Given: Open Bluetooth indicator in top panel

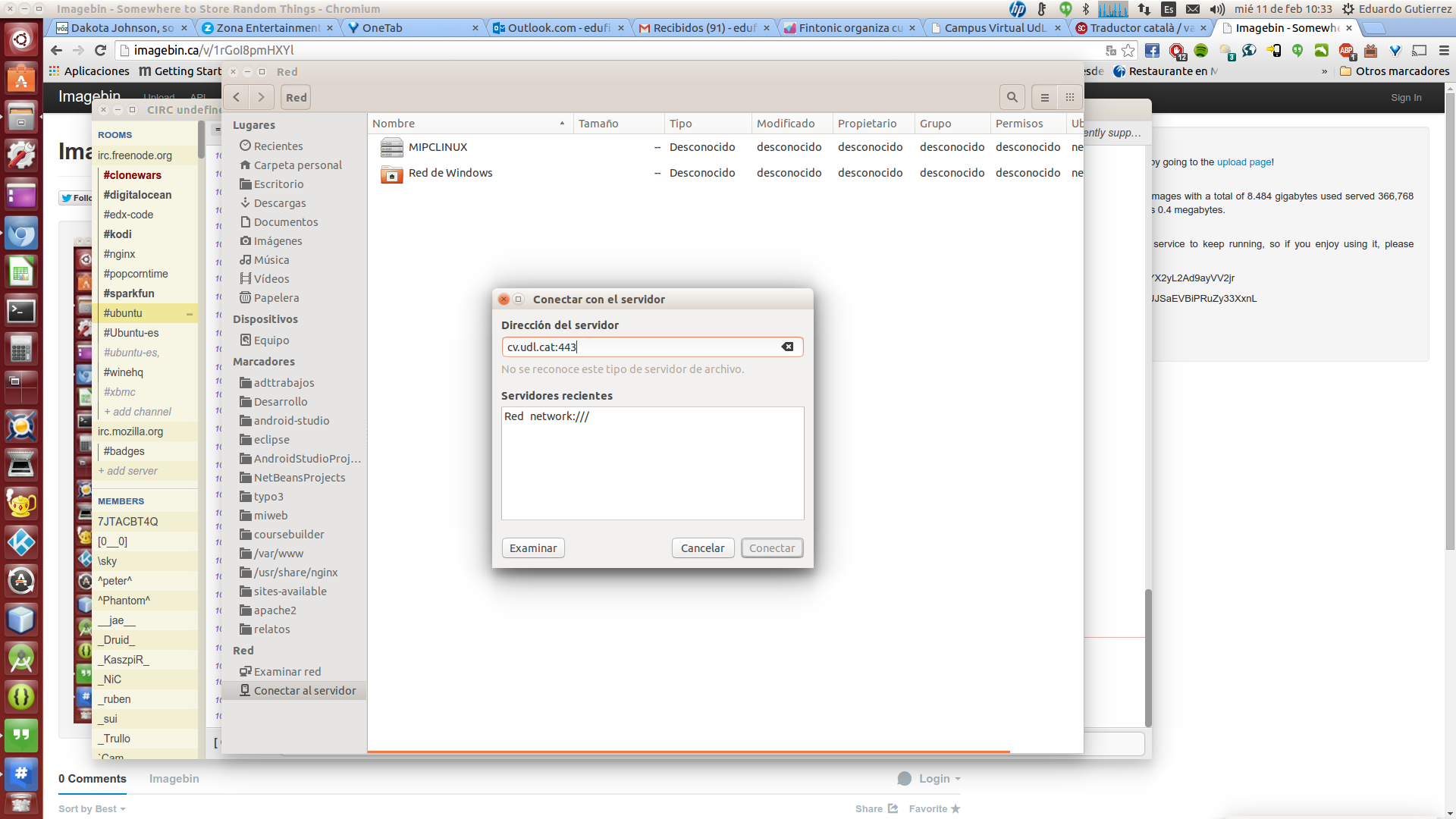Looking at the screenshot, I should coord(1086,9).
